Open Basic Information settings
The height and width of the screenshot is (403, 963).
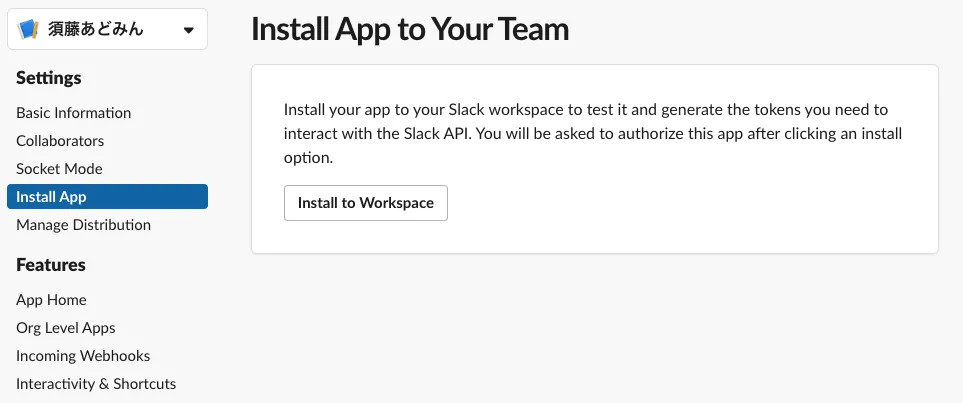click(74, 113)
